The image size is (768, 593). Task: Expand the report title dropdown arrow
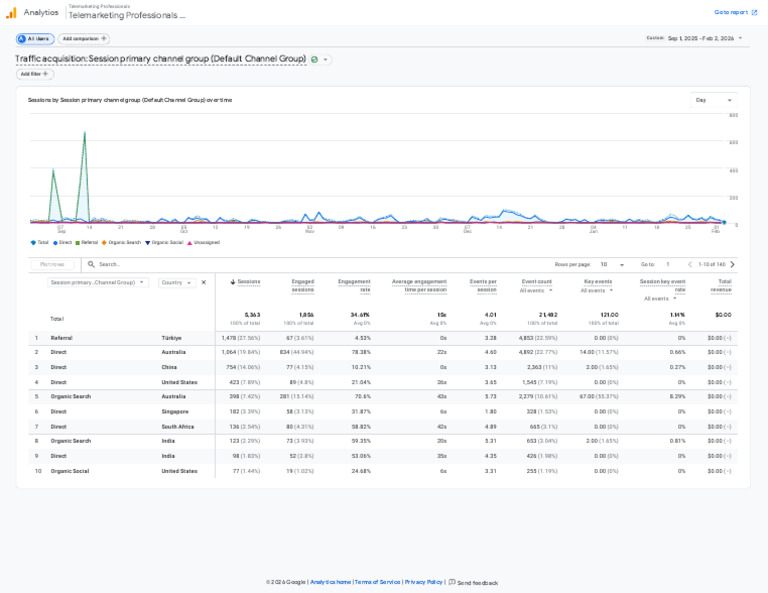point(325,60)
